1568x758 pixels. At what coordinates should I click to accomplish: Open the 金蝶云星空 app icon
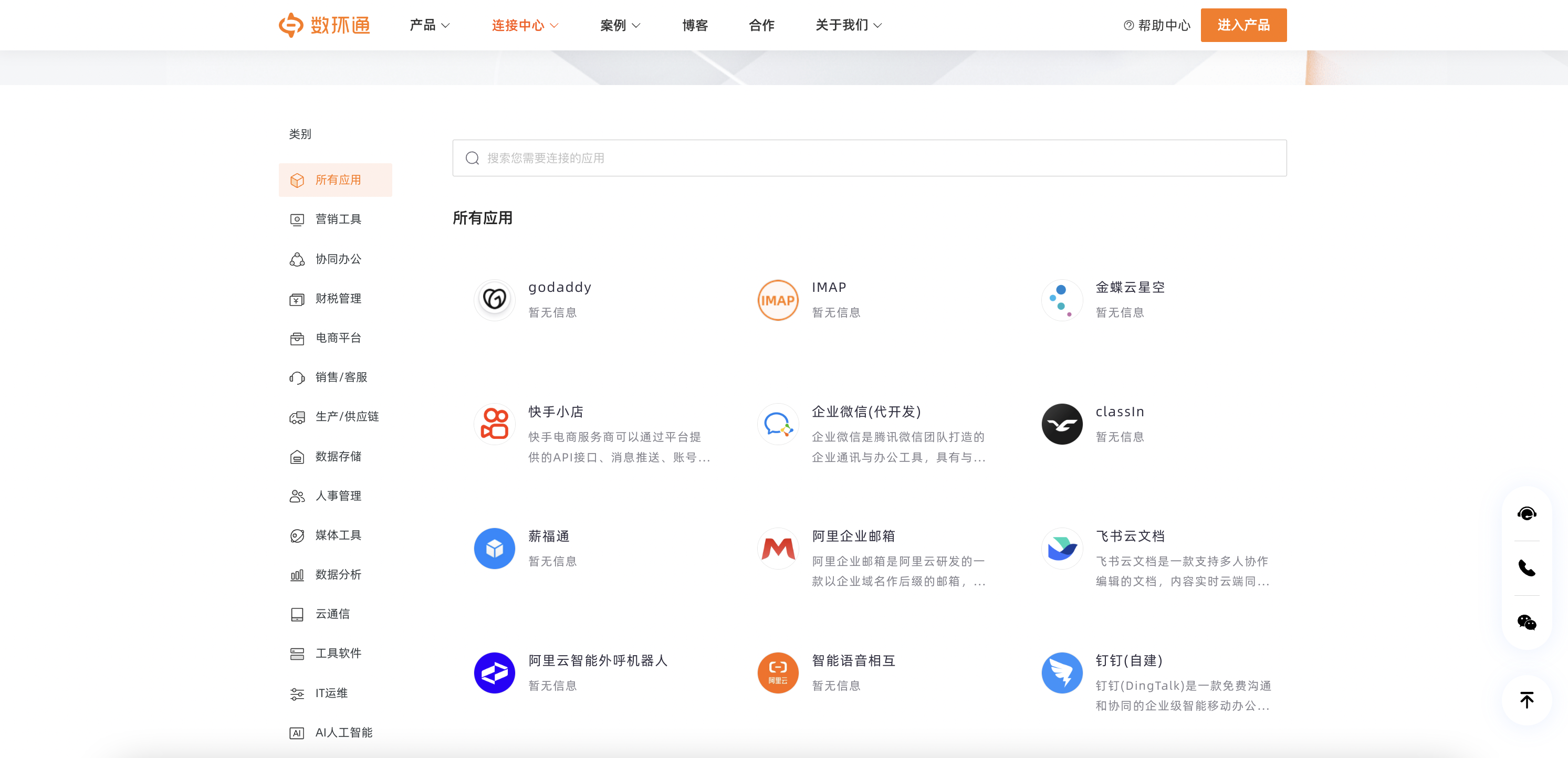click(x=1062, y=300)
